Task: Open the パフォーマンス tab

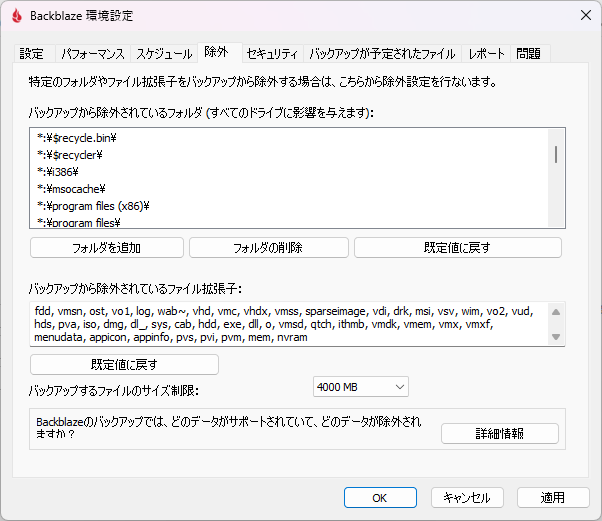Action: [x=91, y=54]
